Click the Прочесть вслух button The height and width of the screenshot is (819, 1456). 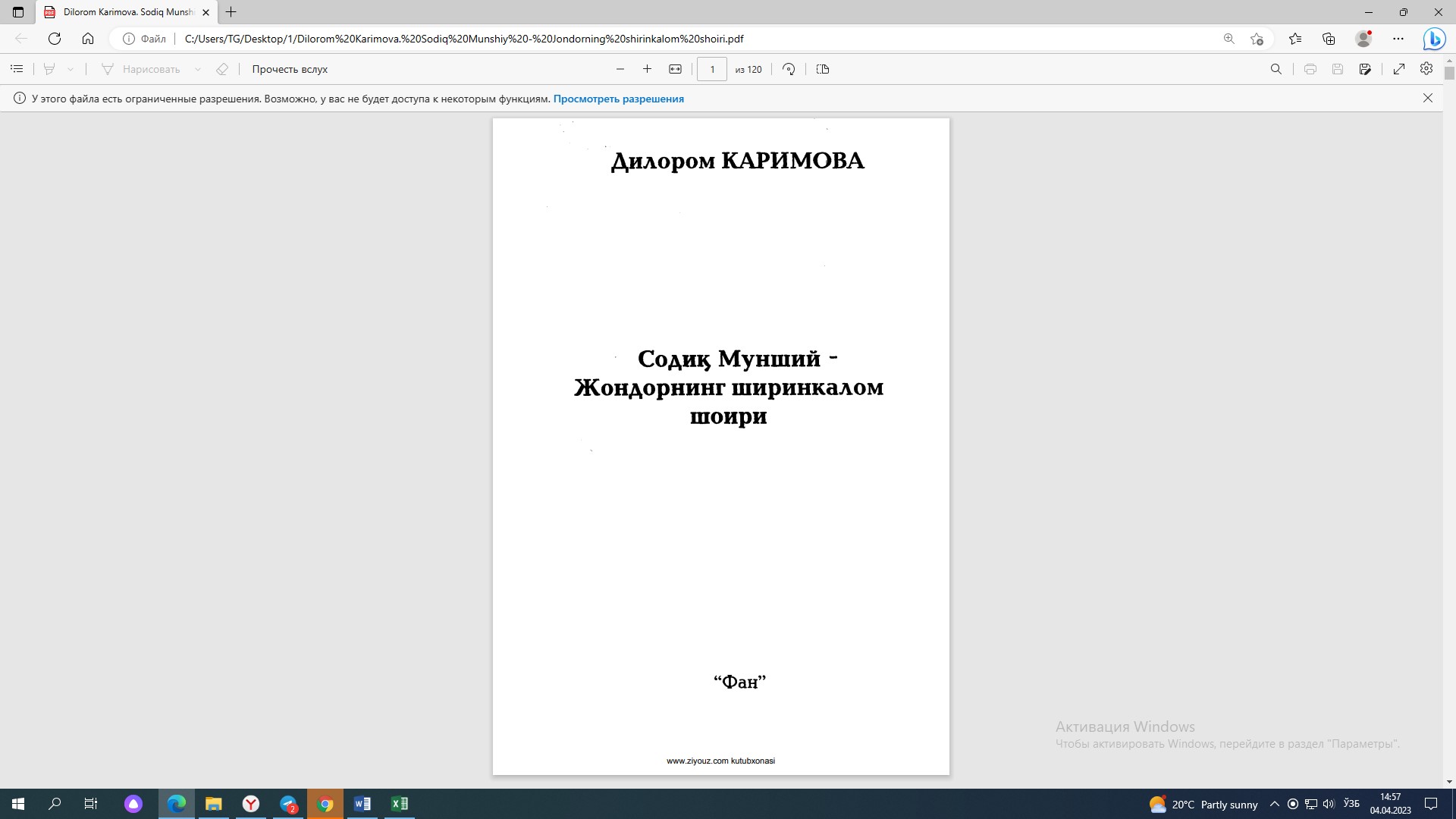point(290,69)
